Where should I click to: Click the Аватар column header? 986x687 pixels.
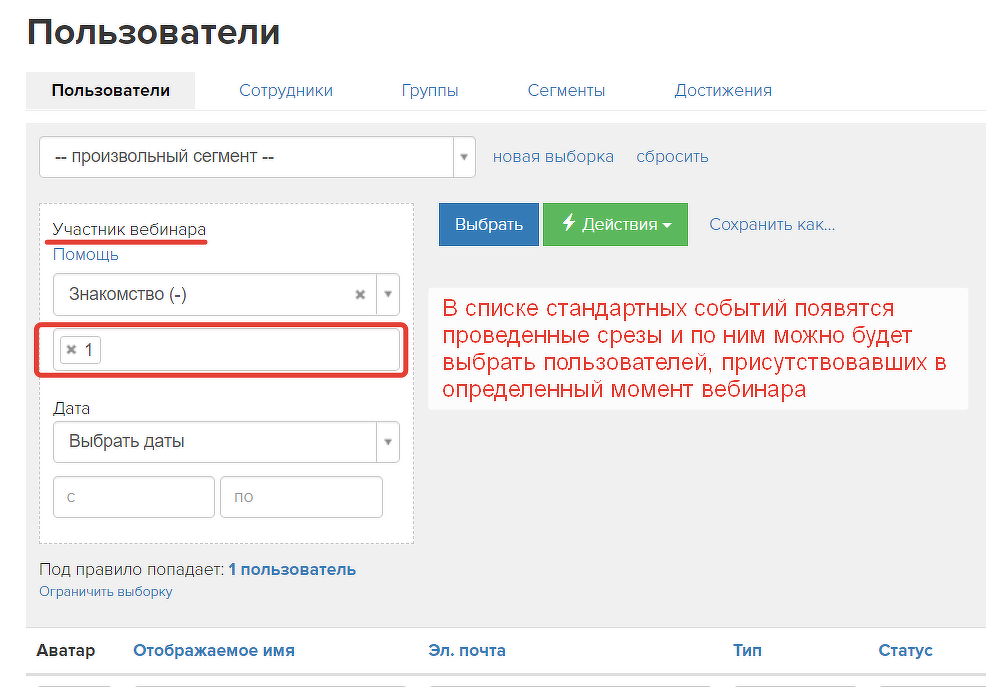(x=65, y=650)
